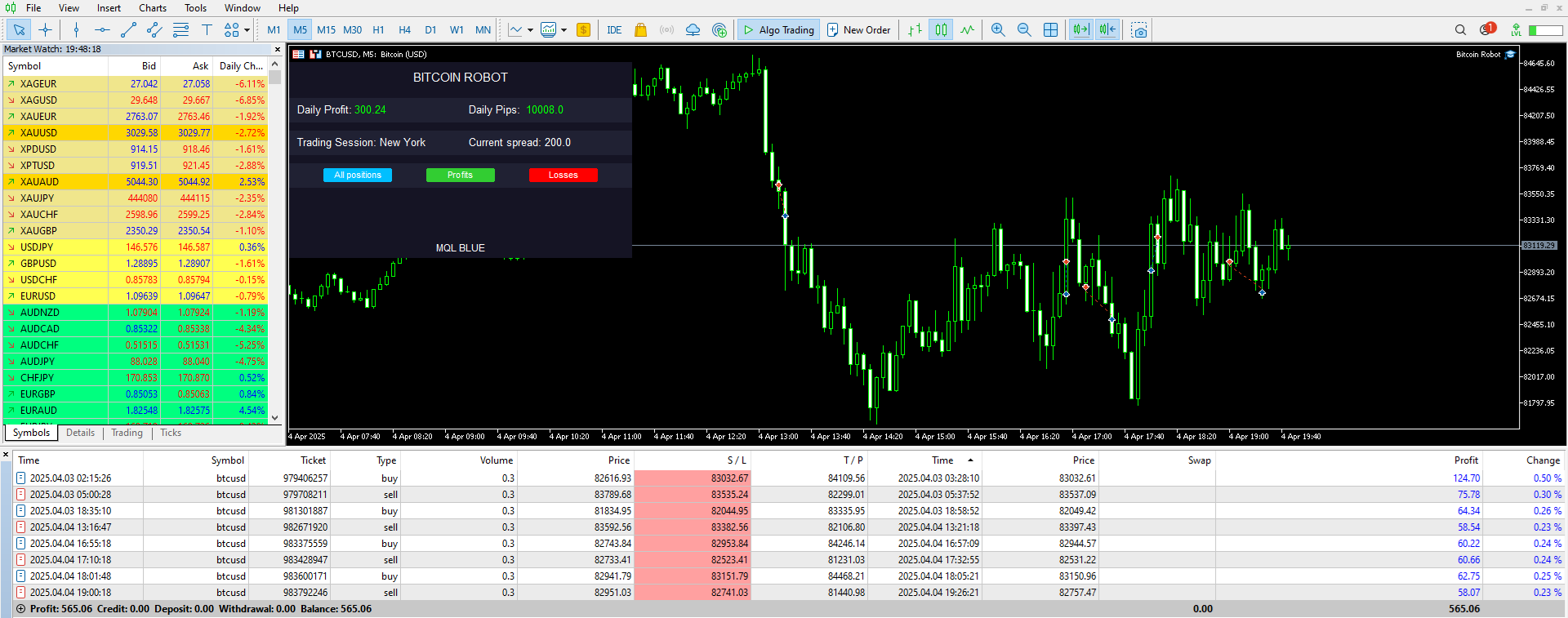Click the close Time column sort arrow
Screen dimensions: 1568x618
970,460
